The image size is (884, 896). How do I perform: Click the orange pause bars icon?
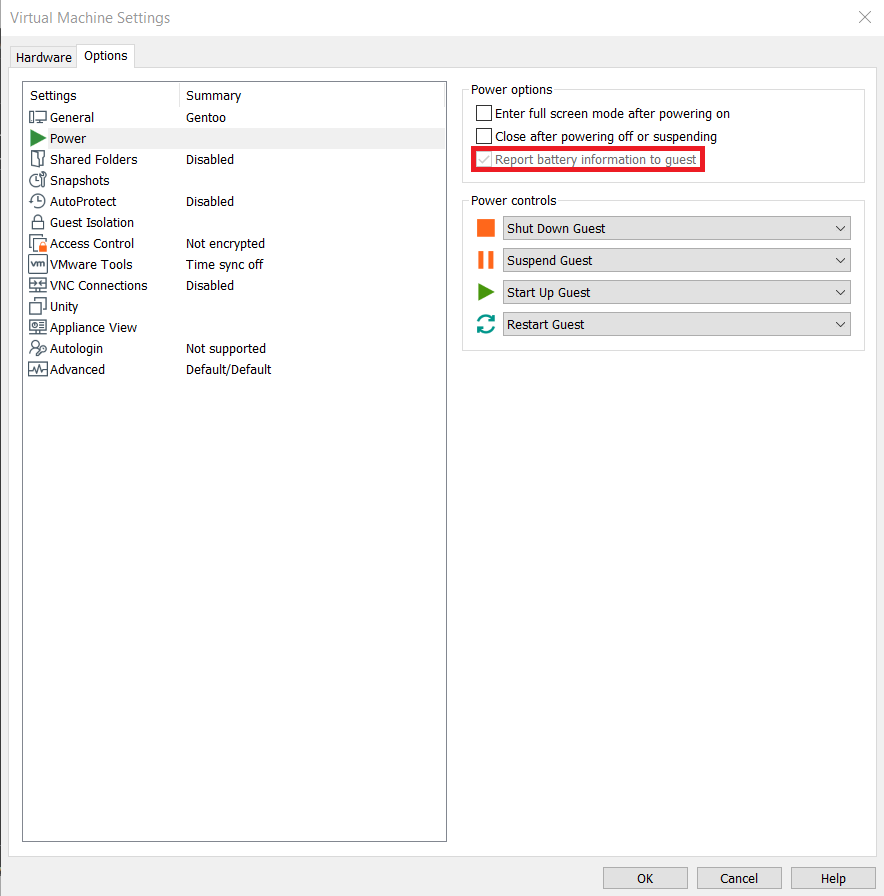[486, 260]
